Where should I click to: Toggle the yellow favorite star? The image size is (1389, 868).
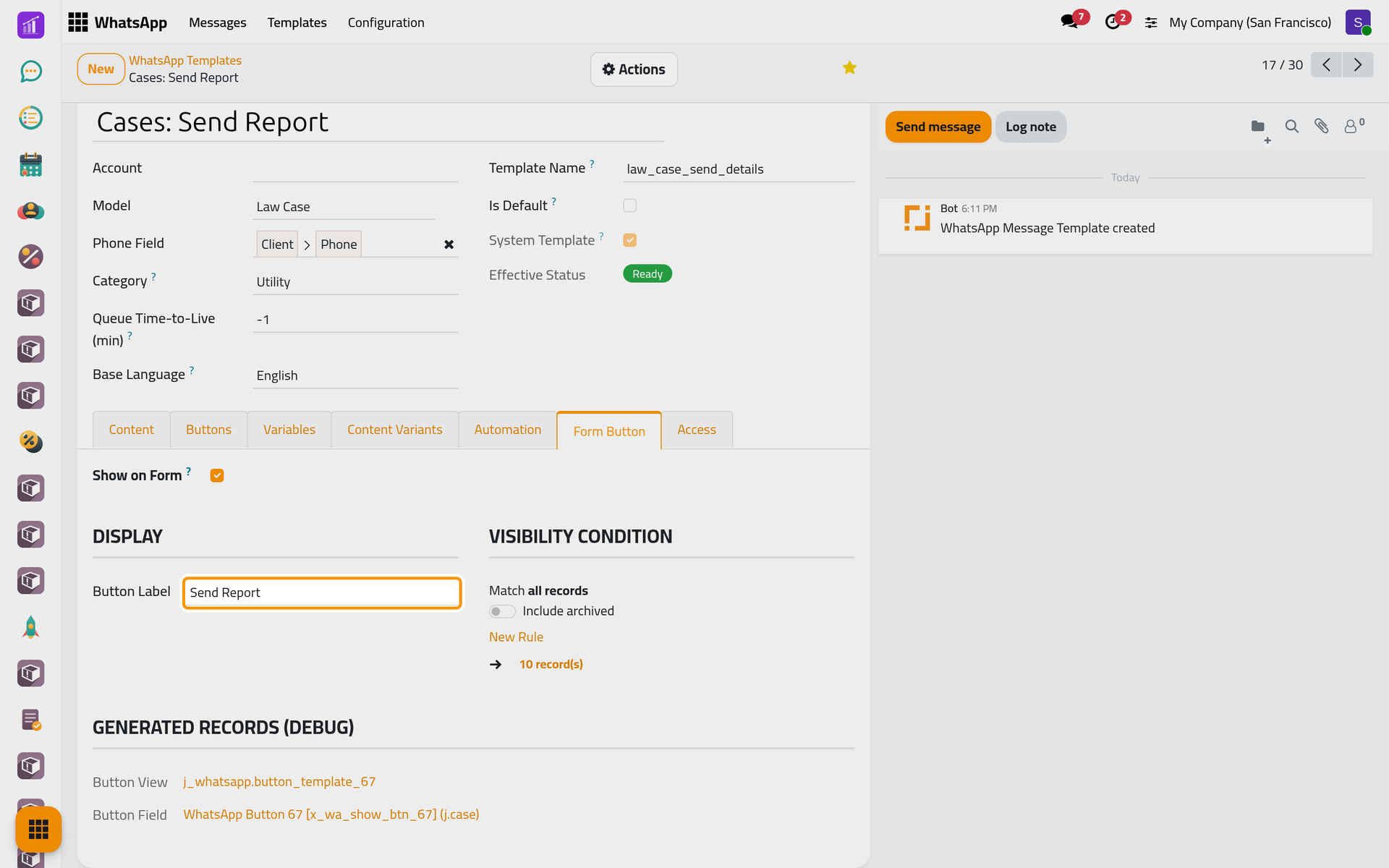(849, 67)
